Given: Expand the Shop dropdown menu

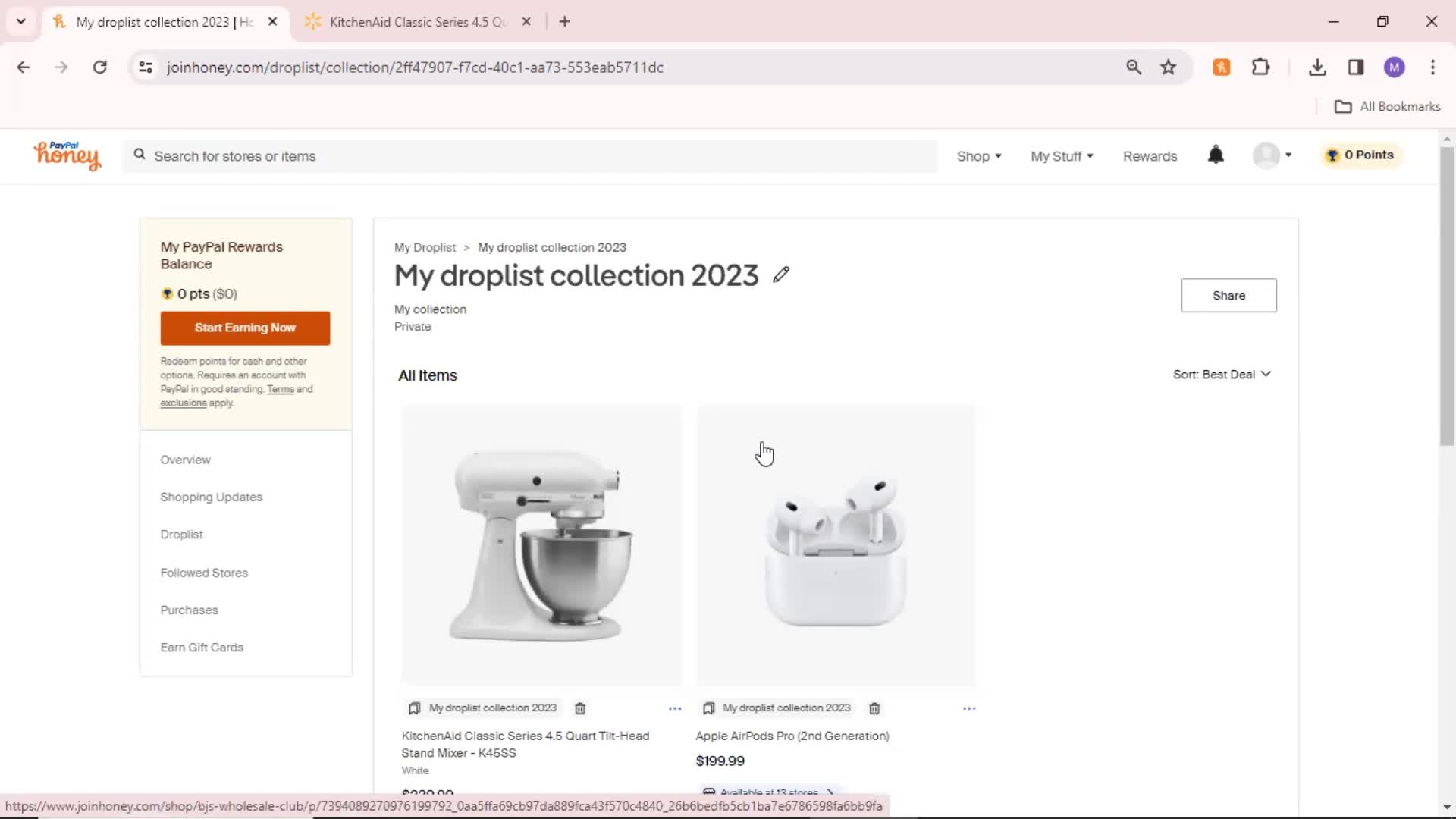Looking at the screenshot, I should pos(979,155).
